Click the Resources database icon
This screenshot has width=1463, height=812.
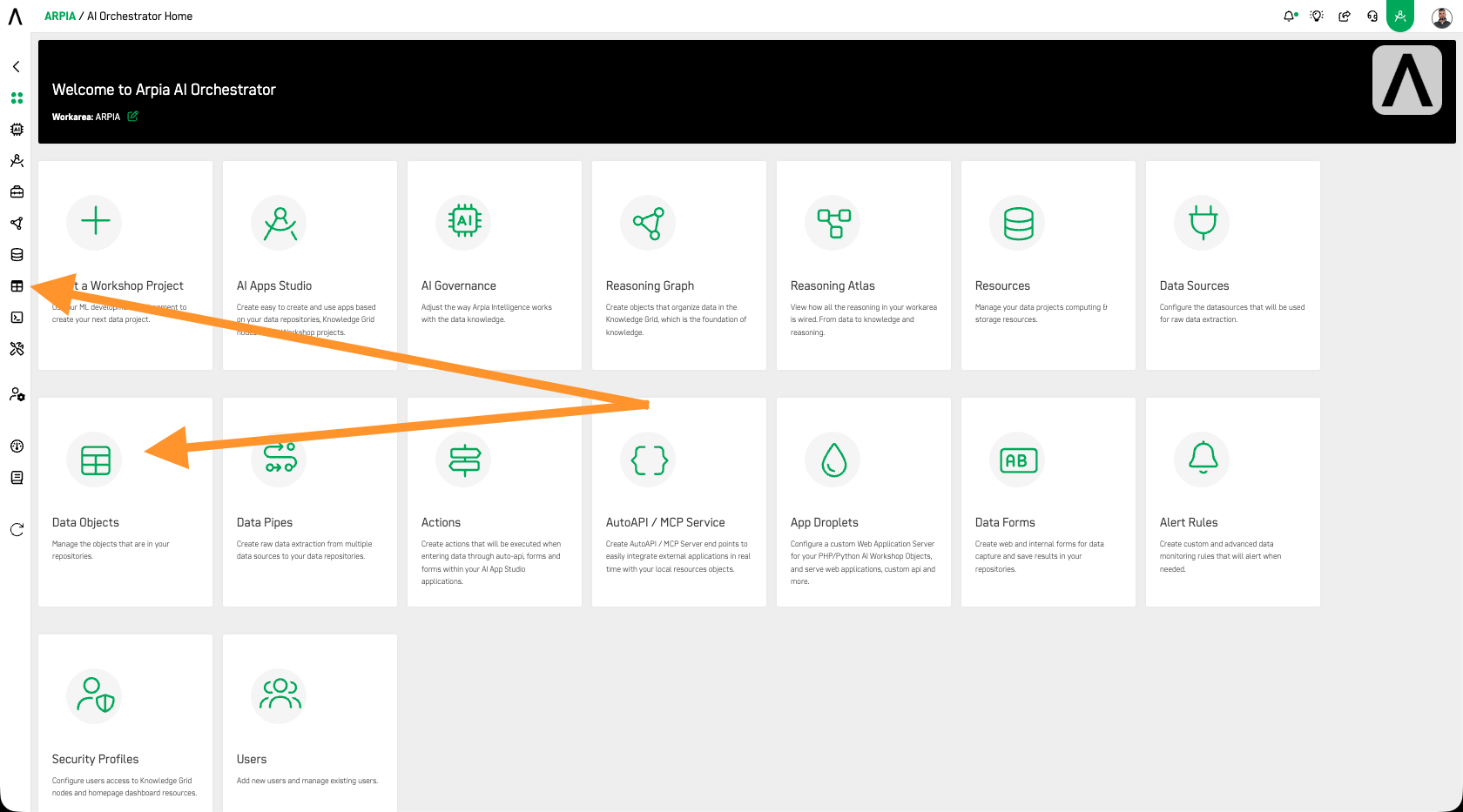coord(1018,222)
